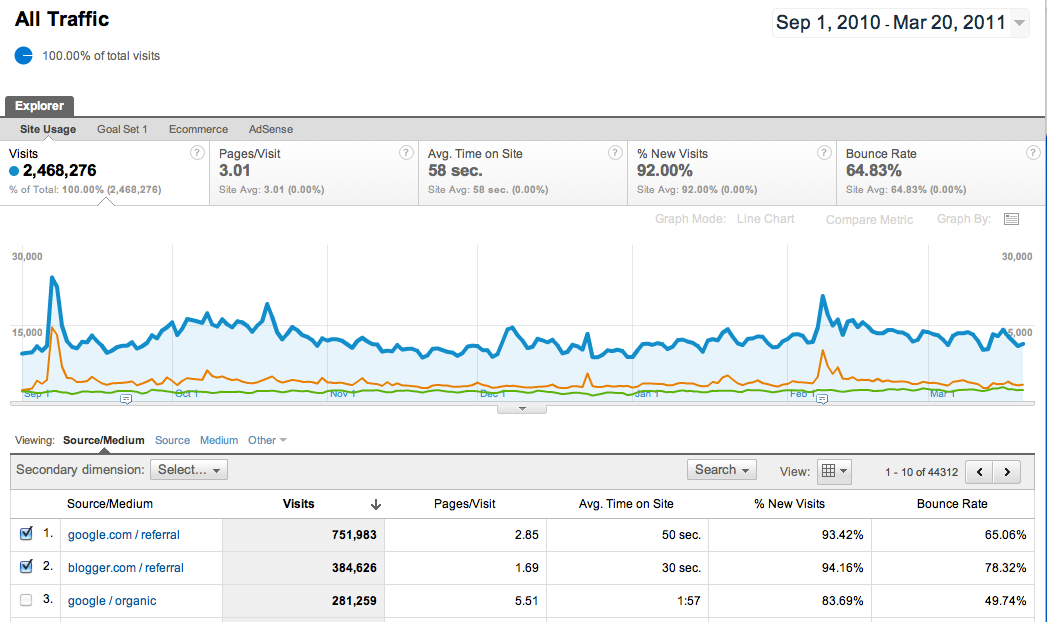Open the blogger.com / referral link
The width and height of the screenshot is (1047, 622).
[126, 568]
